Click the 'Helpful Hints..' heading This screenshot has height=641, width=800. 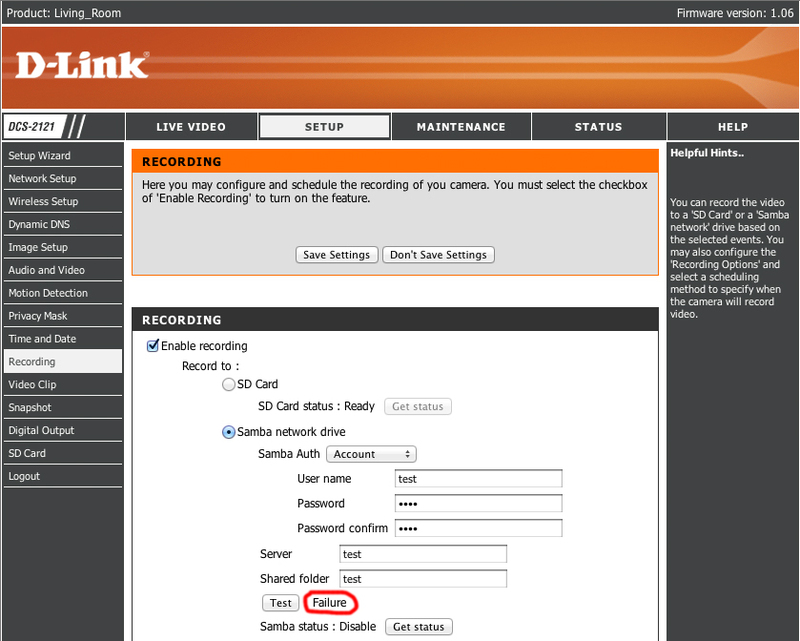point(707,153)
